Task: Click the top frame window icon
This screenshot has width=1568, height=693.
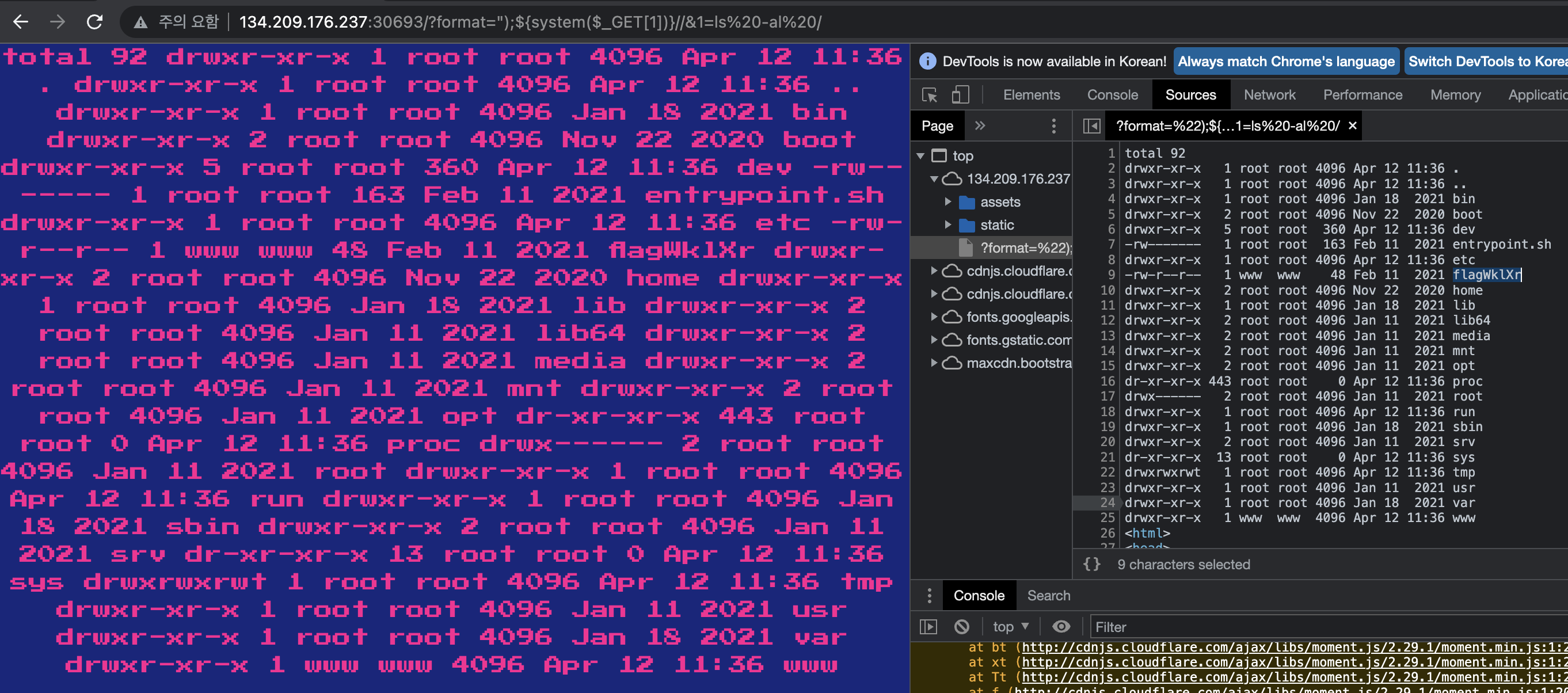Action: [x=939, y=157]
